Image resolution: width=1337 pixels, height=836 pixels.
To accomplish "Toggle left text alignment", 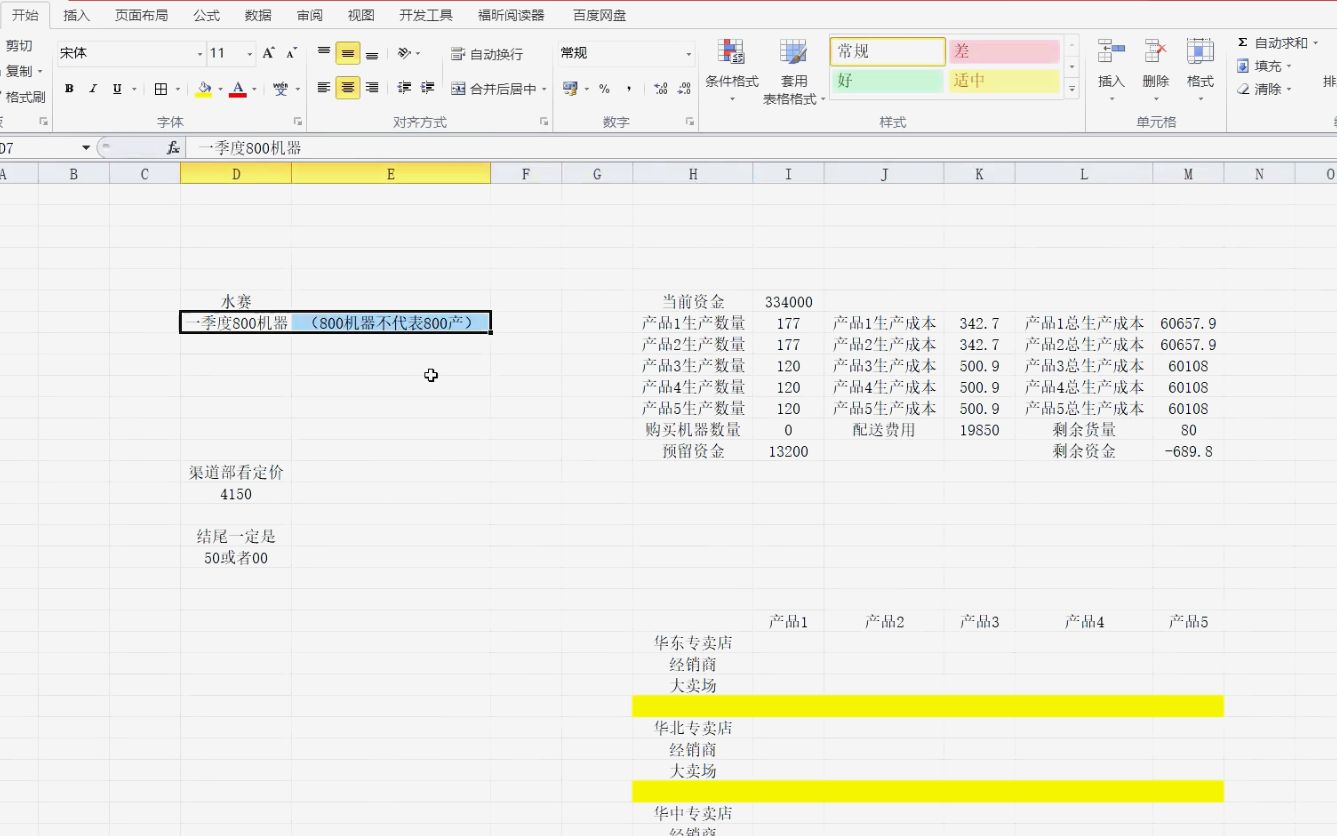I will 324,88.
